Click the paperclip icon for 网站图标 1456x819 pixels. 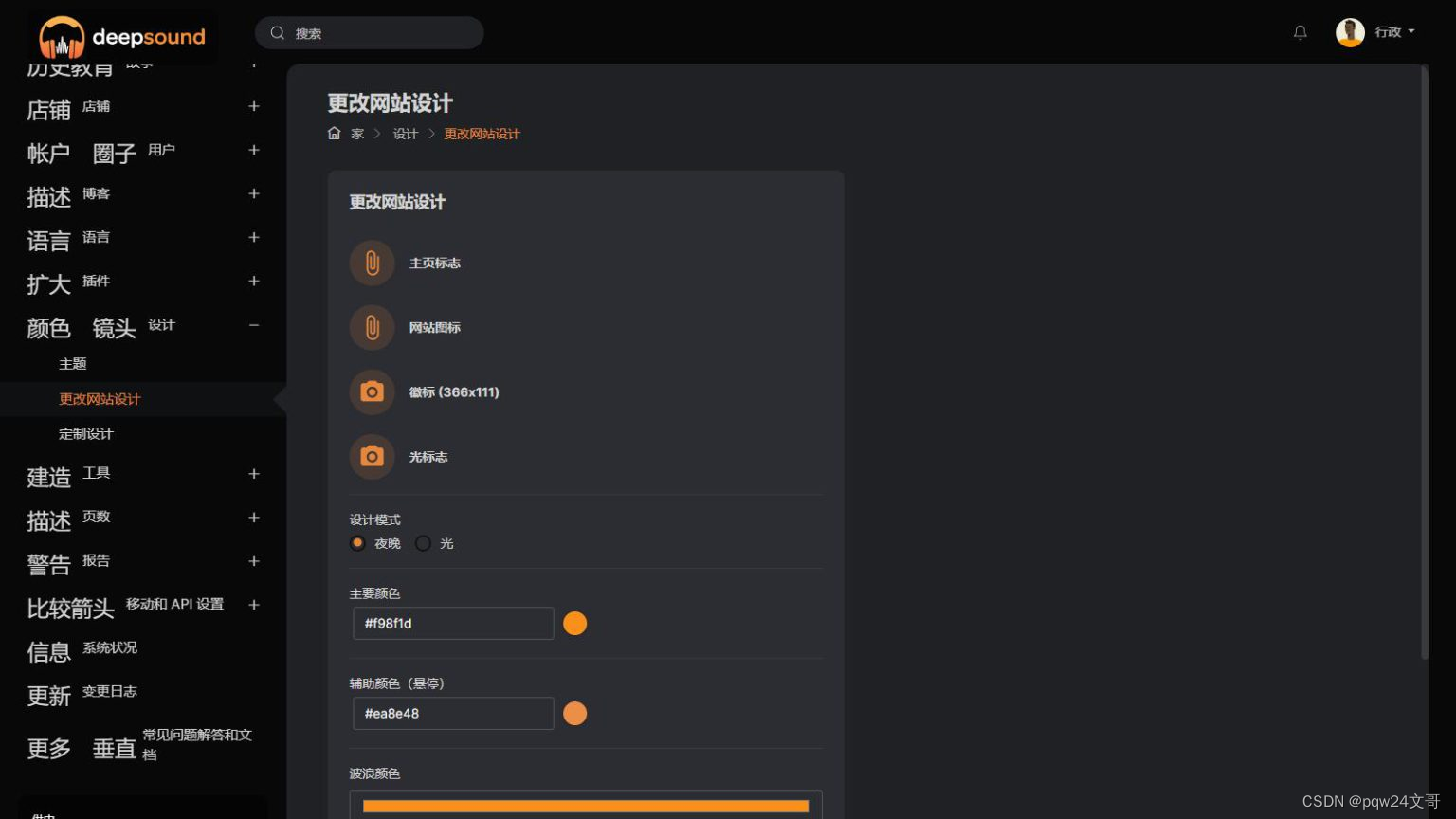coord(372,327)
